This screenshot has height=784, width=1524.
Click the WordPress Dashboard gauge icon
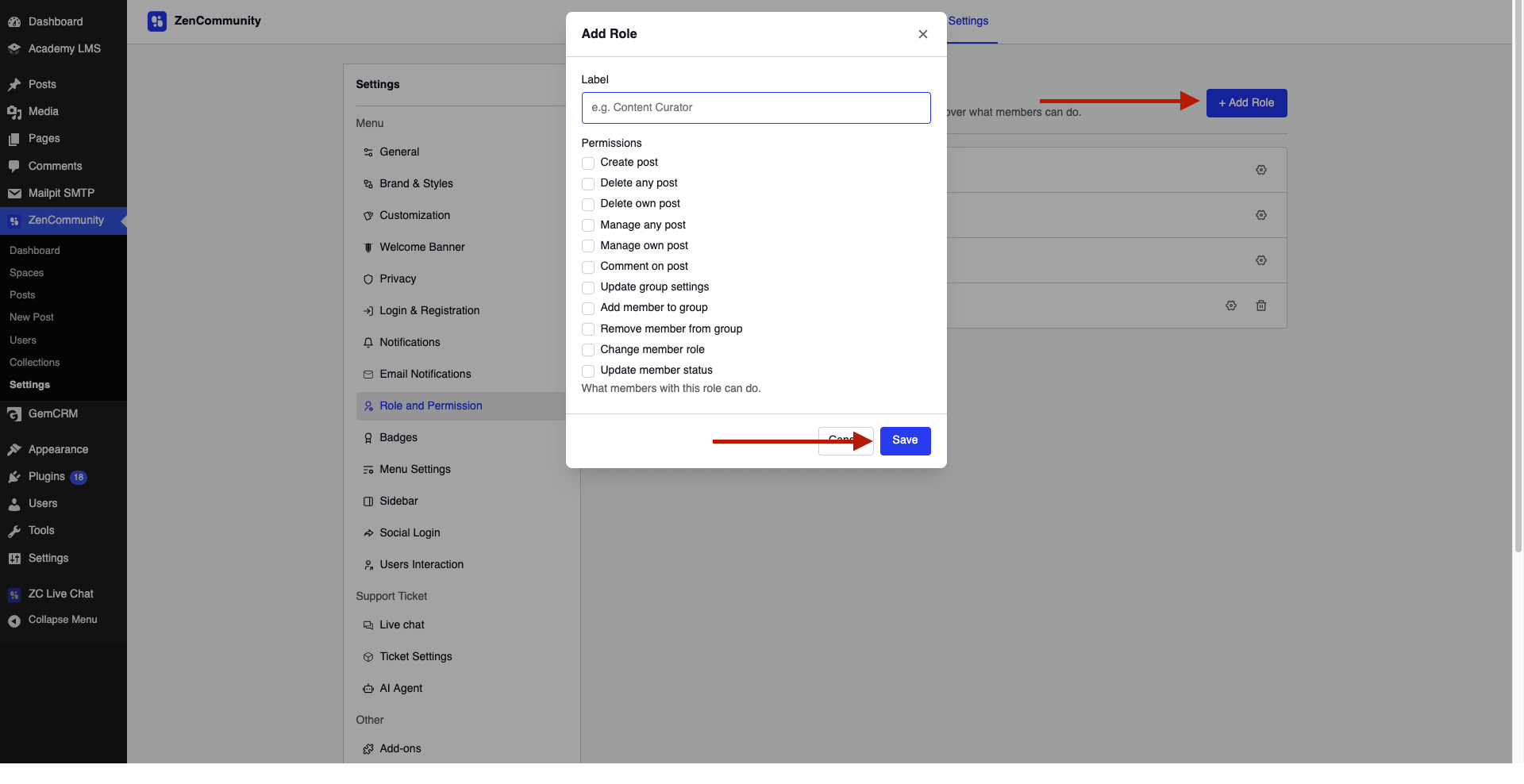point(14,22)
